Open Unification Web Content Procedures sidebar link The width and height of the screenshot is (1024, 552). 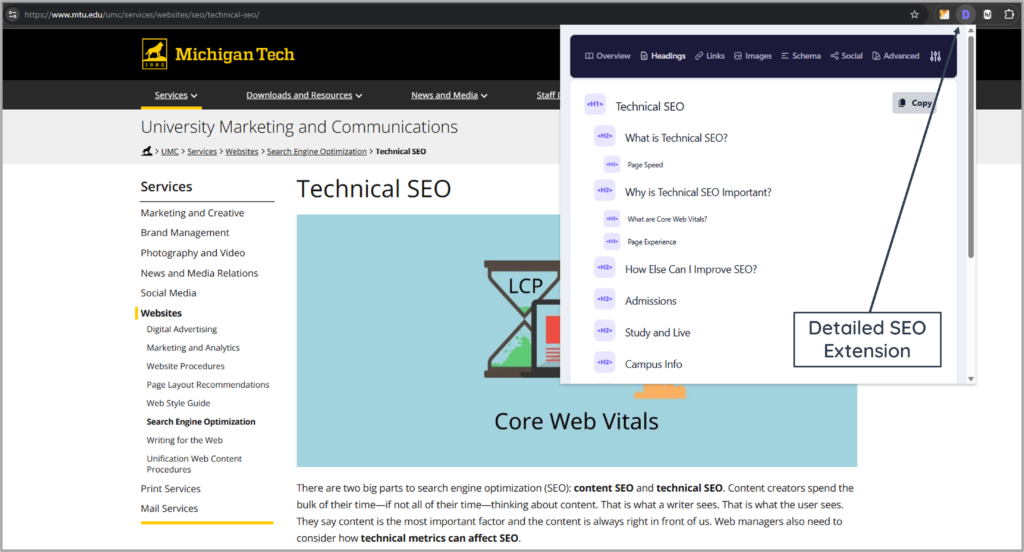[194, 464]
